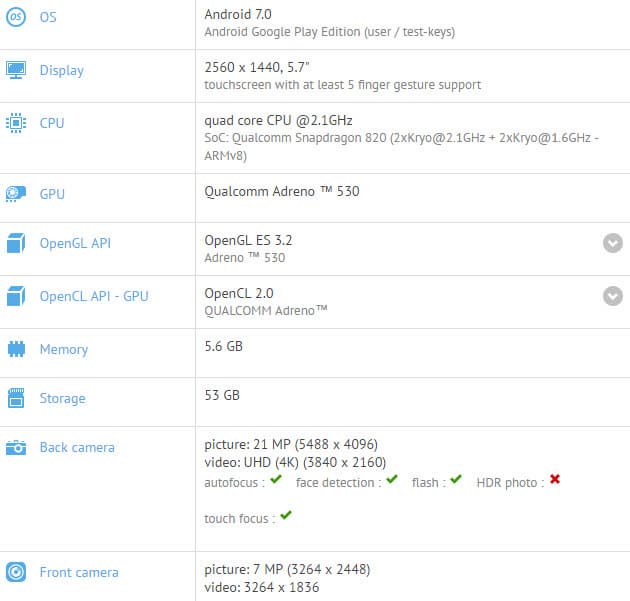
Task: Click the OpenGL API cube icon
Action: point(16,243)
